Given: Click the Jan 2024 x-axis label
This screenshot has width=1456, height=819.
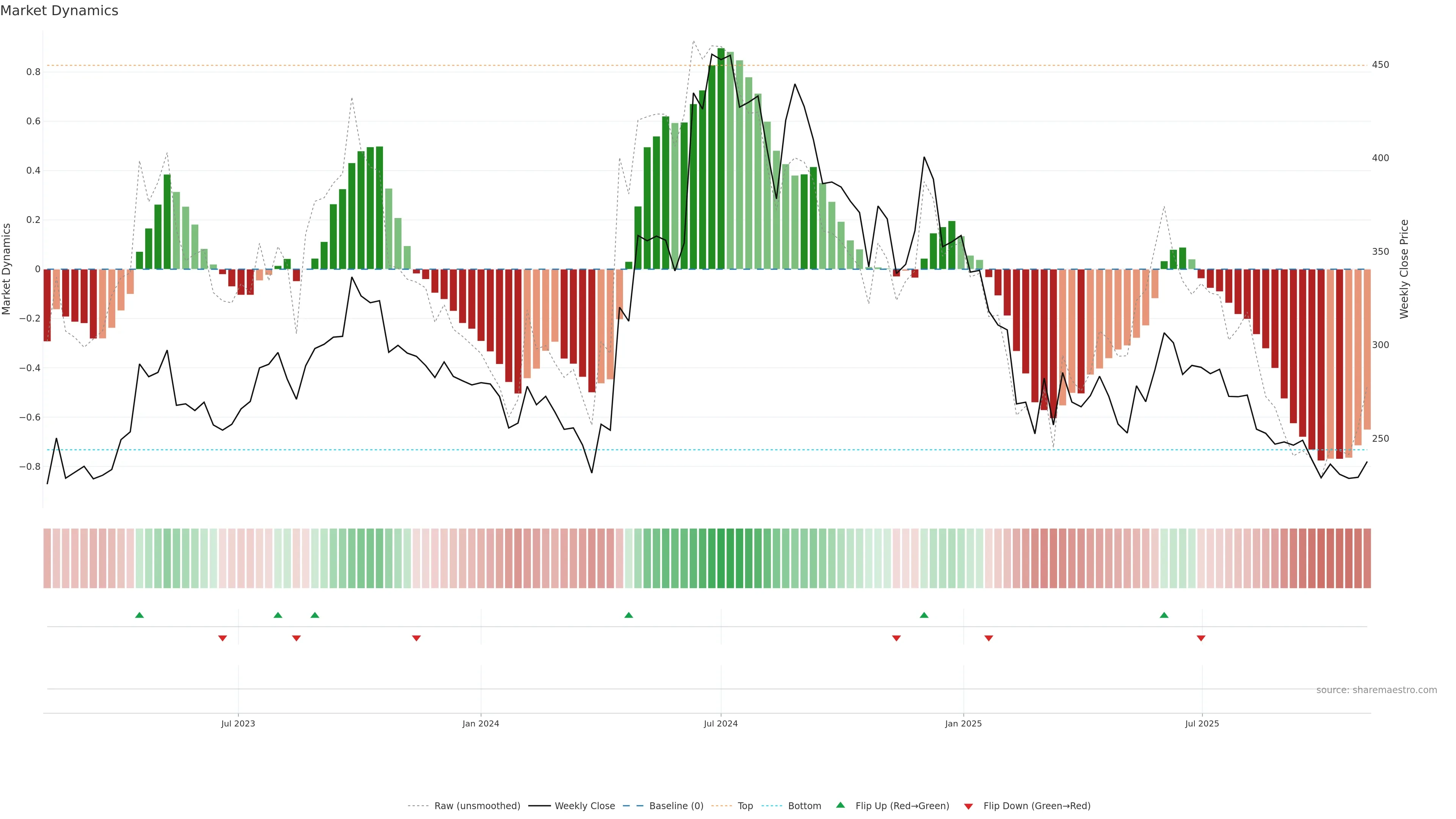Looking at the screenshot, I should [480, 723].
